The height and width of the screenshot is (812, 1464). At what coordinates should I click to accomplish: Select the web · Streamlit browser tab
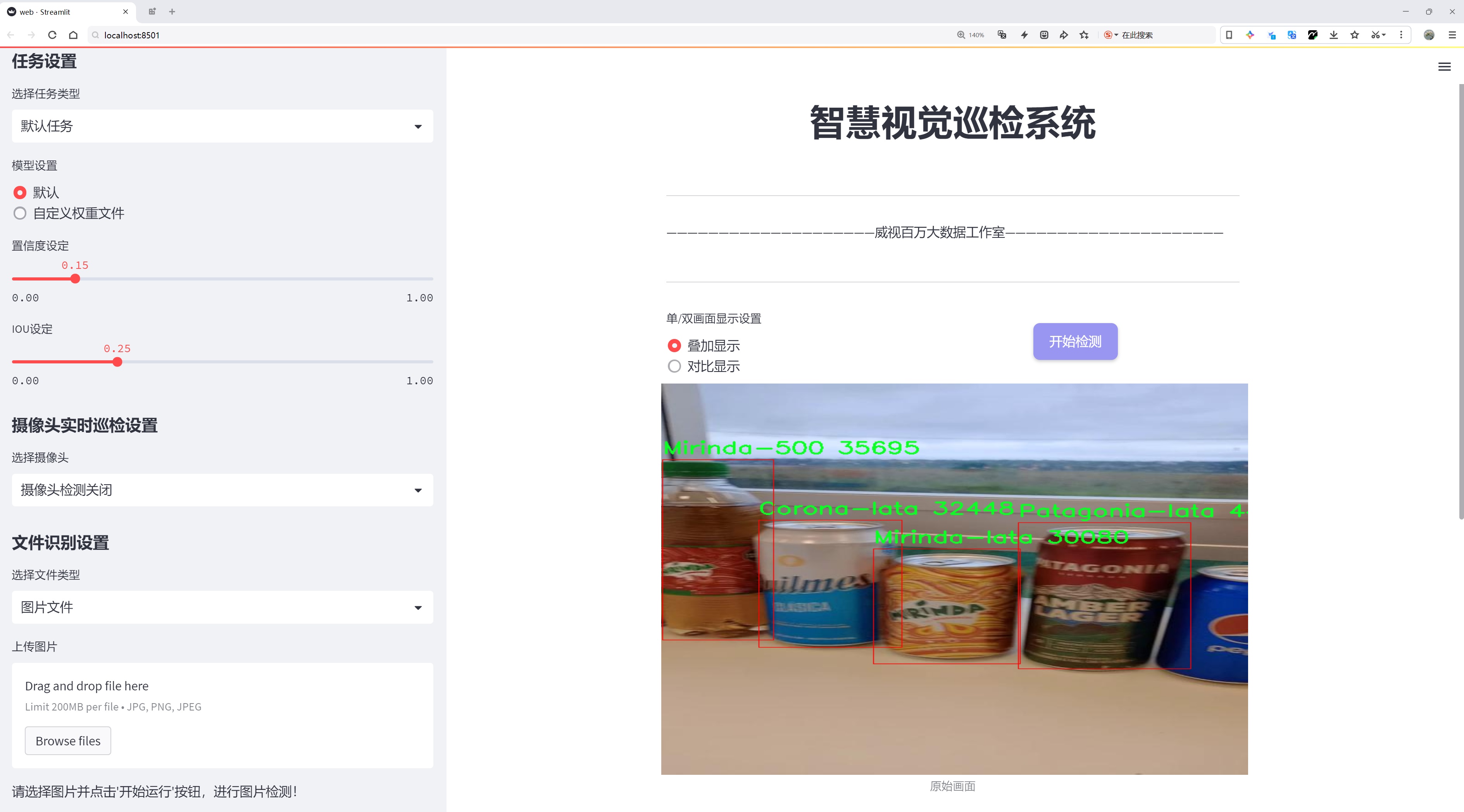tap(67, 11)
